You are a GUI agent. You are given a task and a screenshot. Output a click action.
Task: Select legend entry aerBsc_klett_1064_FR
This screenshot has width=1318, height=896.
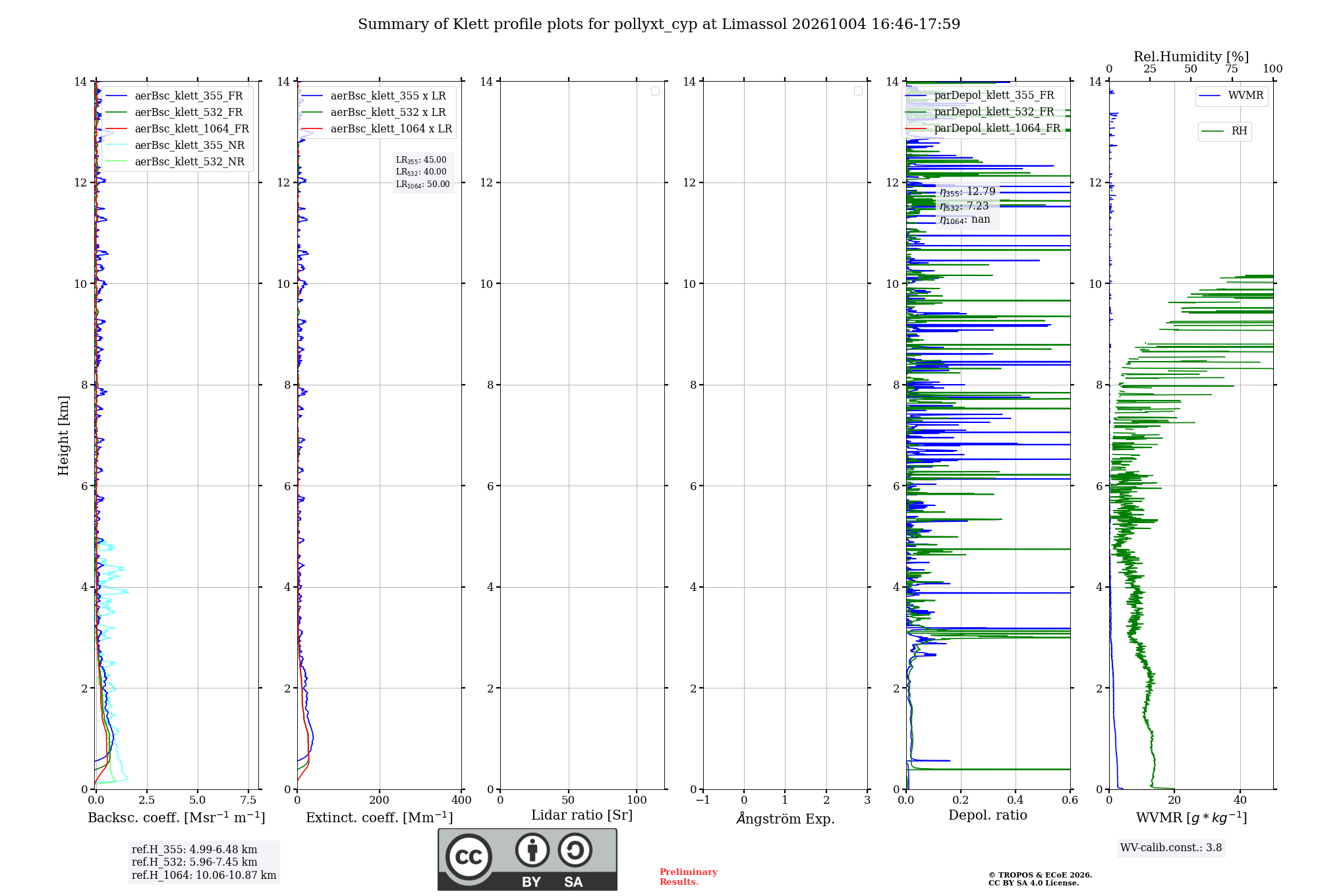tap(178, 129)
